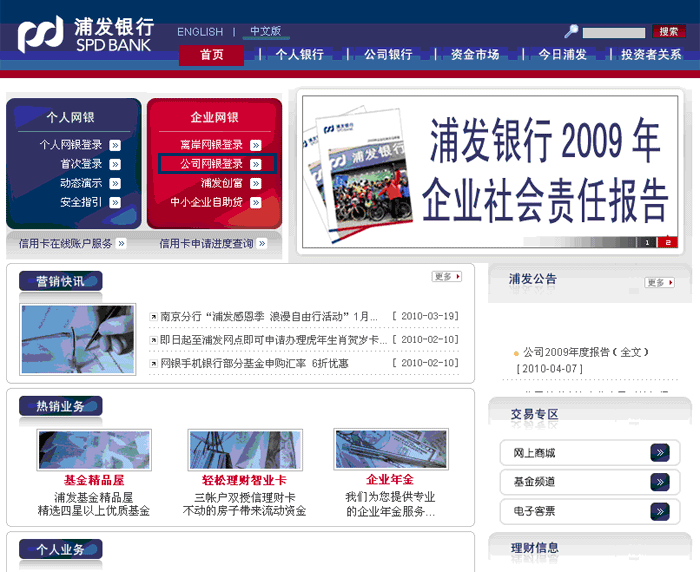Click the 企业年金 thumbnail image
The height and width of the screenshot is (572, 700).
click(391, 449)
